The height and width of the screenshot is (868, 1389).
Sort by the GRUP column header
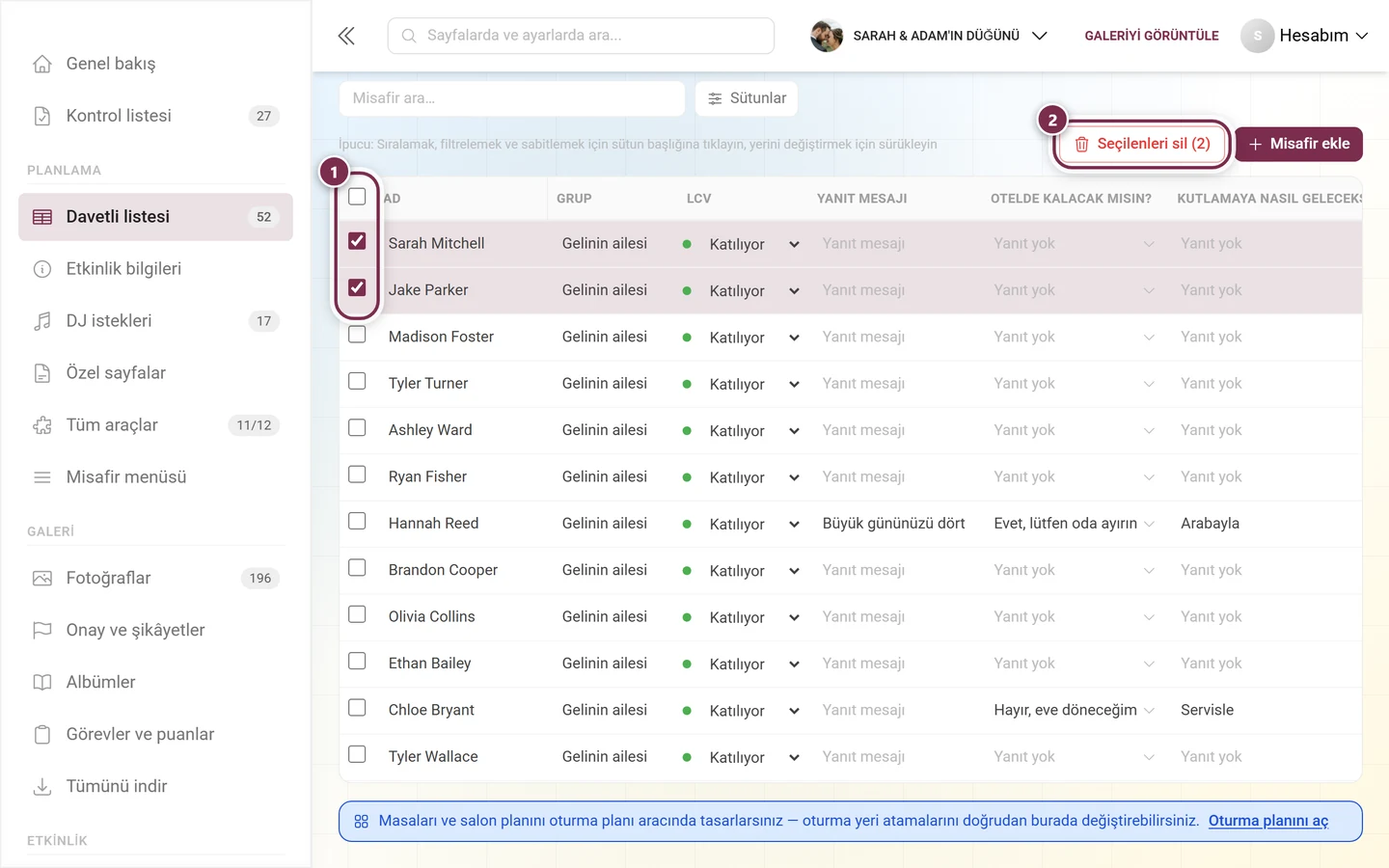pos(574,199)
